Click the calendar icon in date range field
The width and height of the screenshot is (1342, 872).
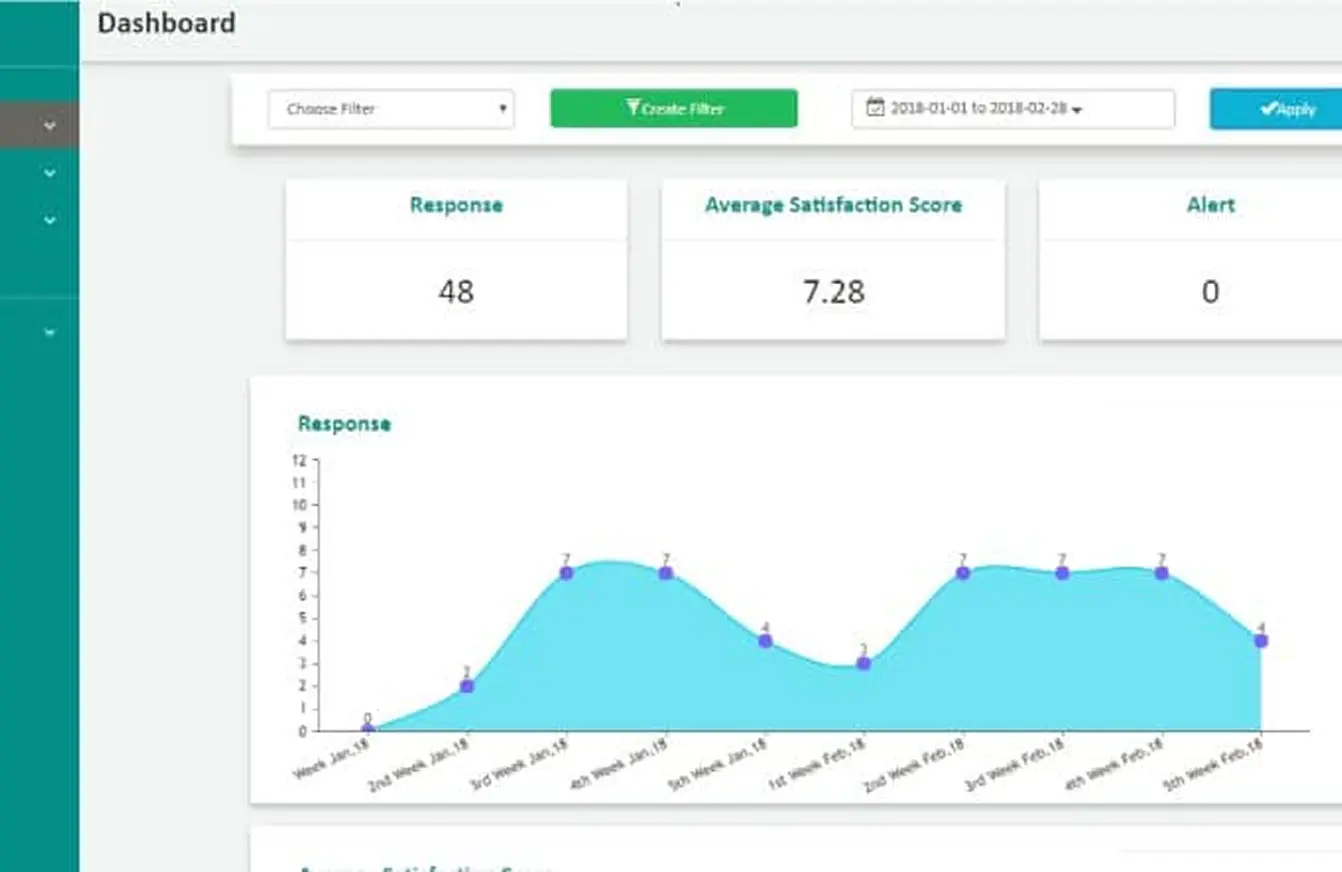(874, 108)
